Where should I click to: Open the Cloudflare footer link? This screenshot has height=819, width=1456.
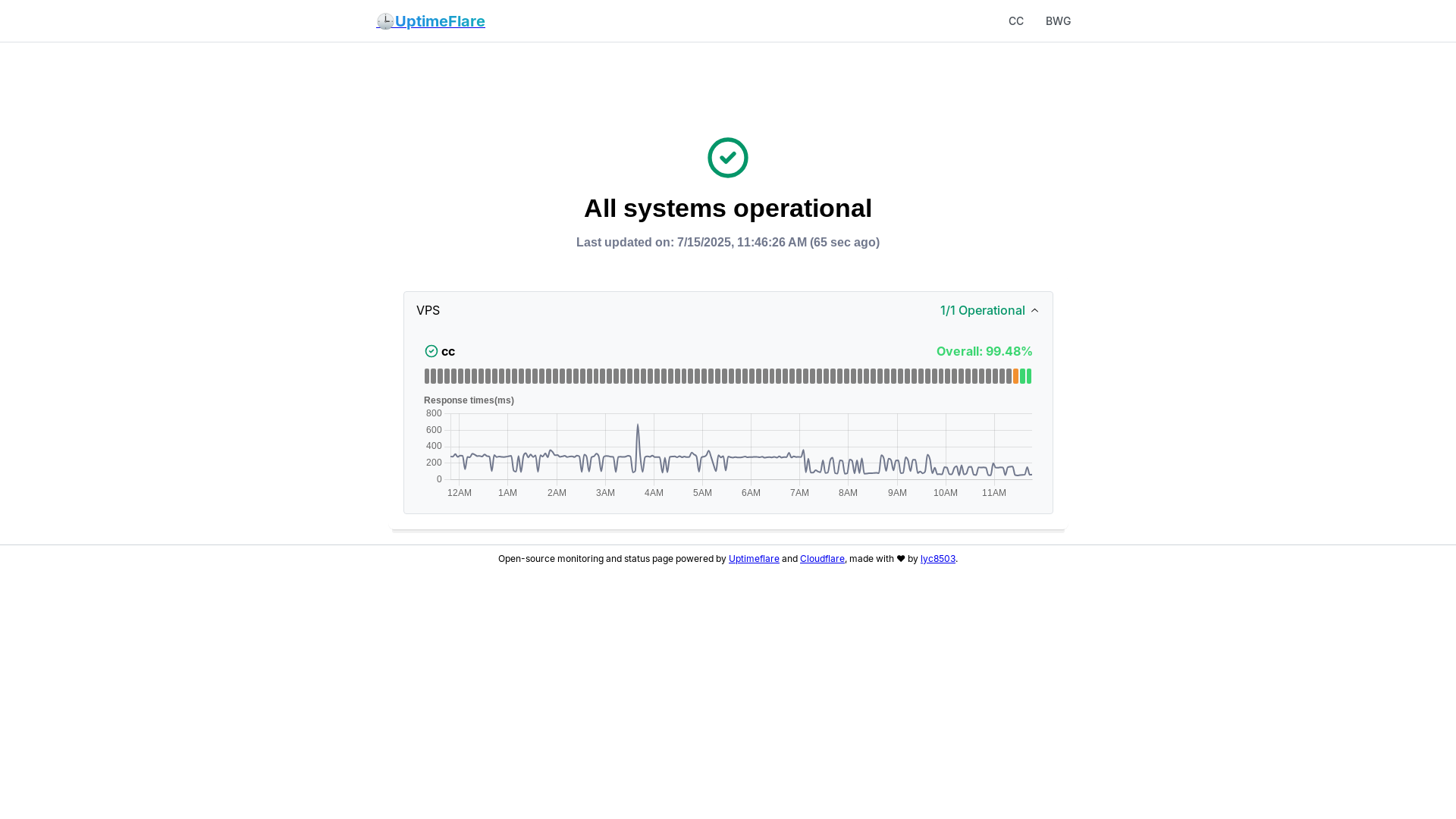pos(822,559)
